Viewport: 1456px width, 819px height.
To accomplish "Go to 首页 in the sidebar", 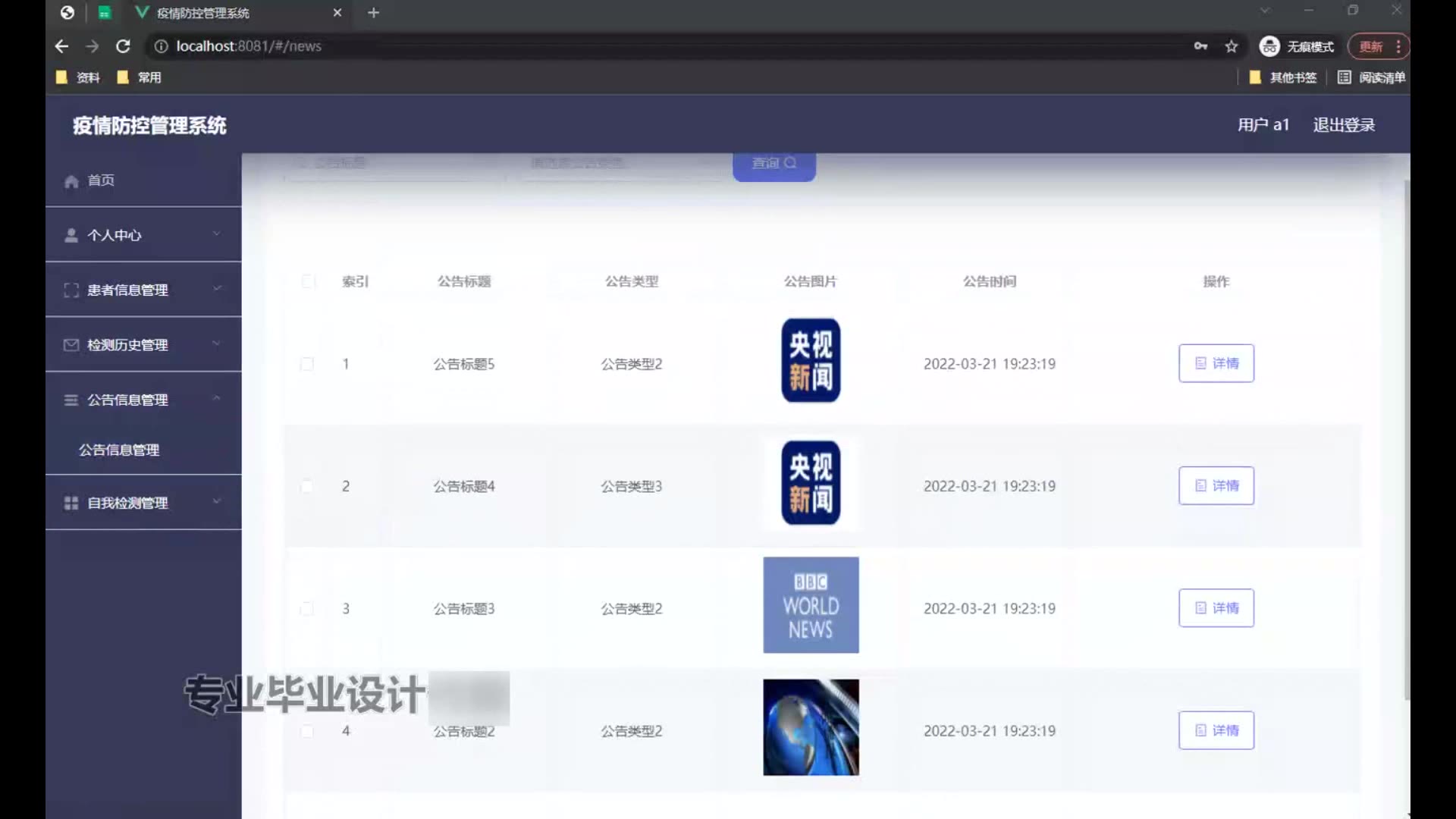I will tap(143, 180).
